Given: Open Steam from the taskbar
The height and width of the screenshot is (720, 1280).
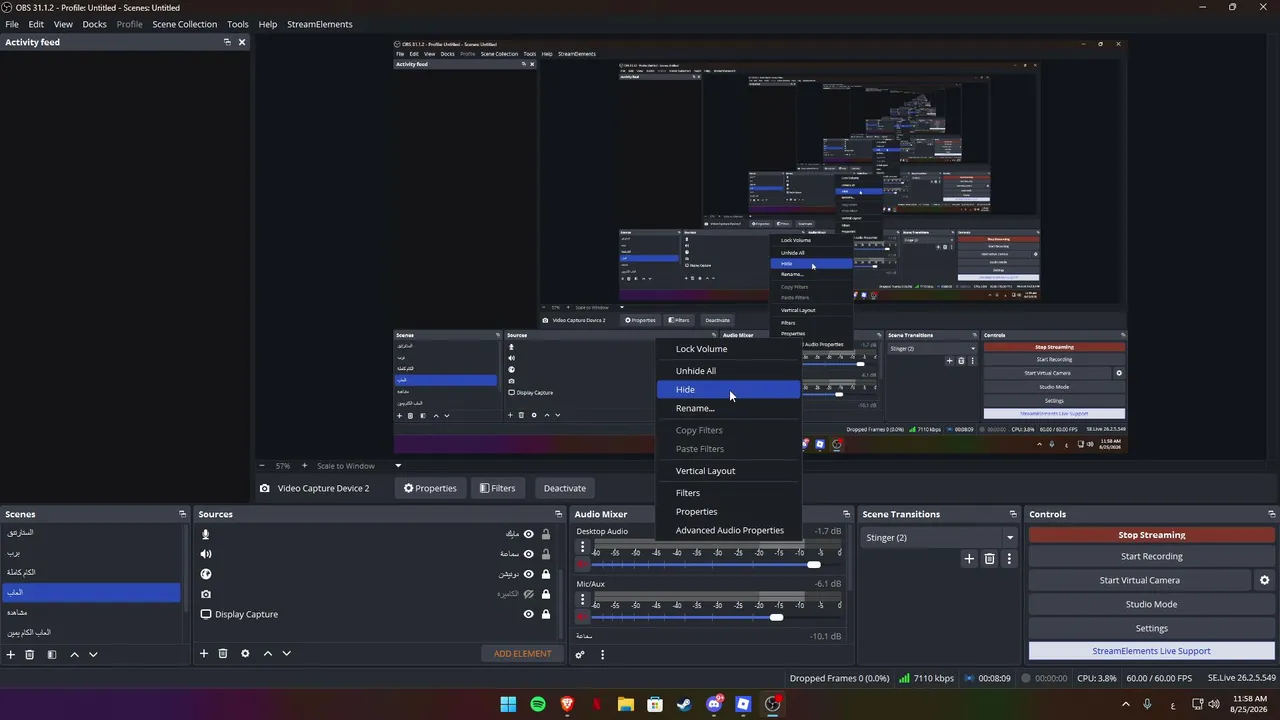Looking at the screenshot, I should pos(684,704).
